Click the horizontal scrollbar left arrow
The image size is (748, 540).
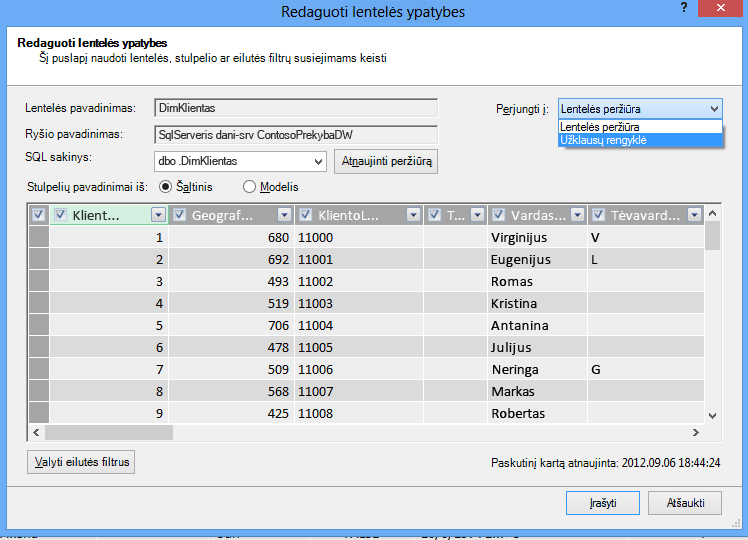(x=36, y=433)
